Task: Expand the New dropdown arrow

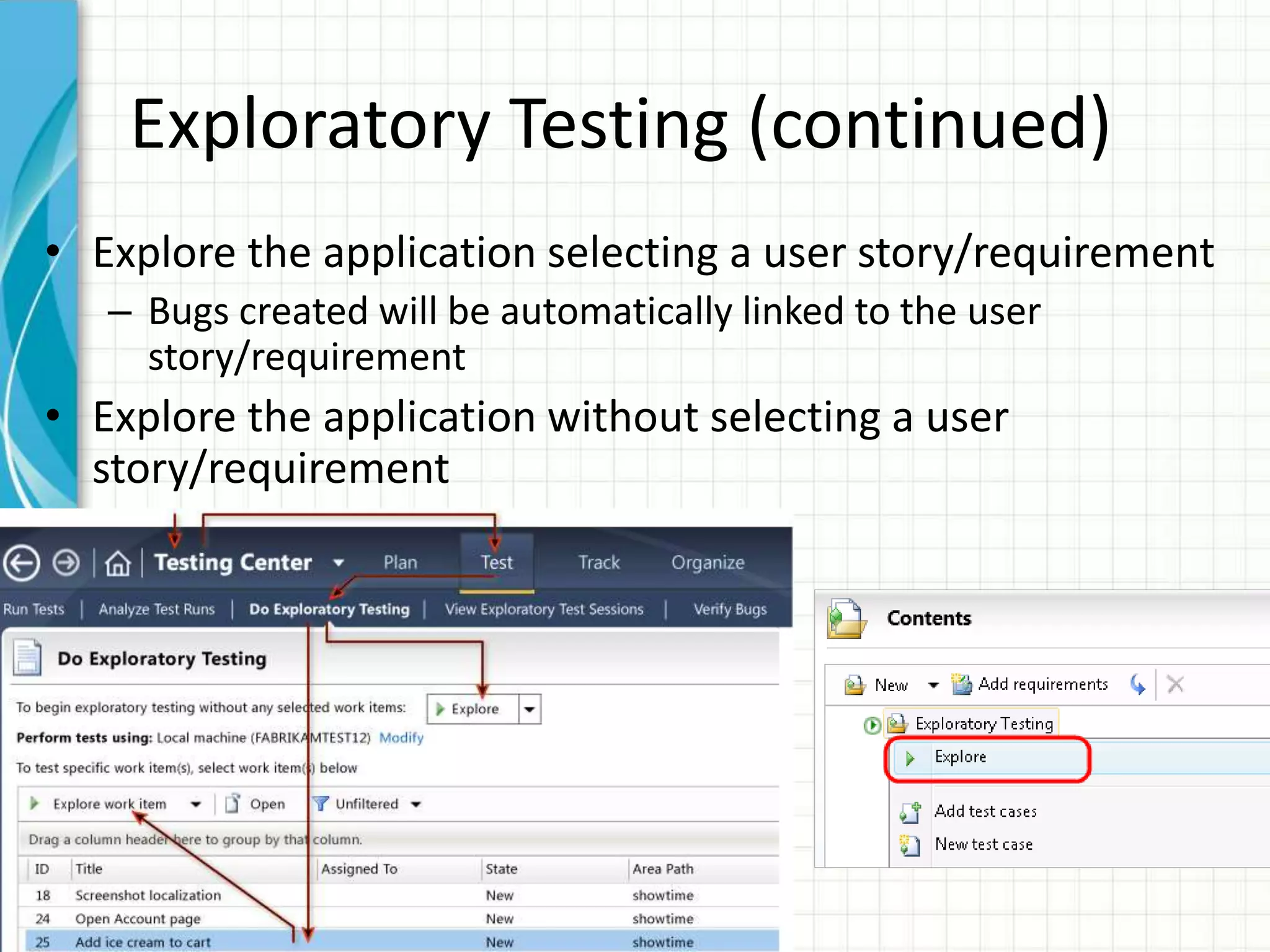Action: tap(933, 685)
